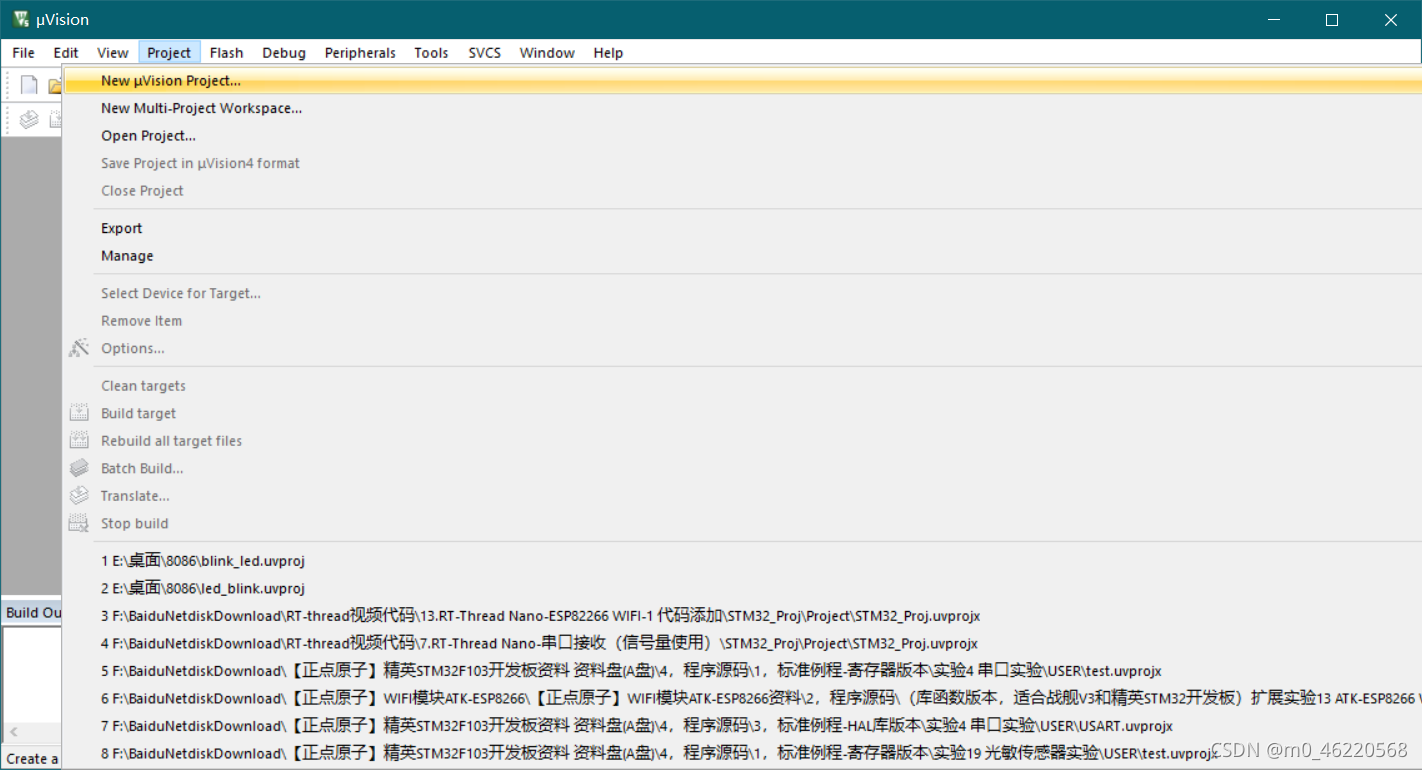Click the Close Project menu entry
Viewport: 1422px width, 770px height.
(742, 191)
